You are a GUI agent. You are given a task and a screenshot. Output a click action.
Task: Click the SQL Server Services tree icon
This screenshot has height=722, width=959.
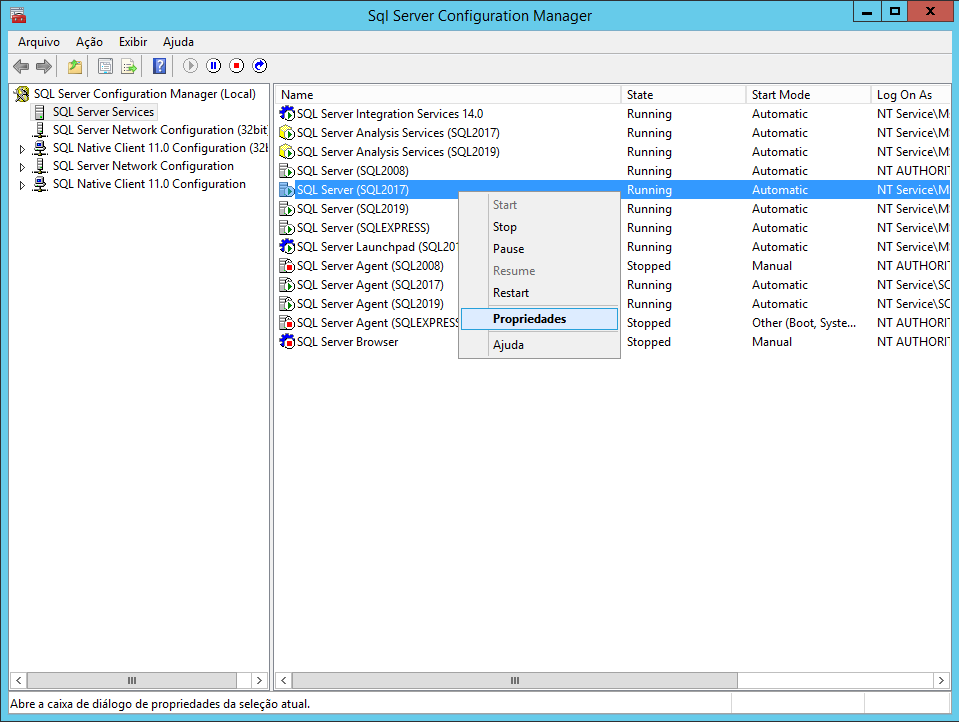click(40, 112)
